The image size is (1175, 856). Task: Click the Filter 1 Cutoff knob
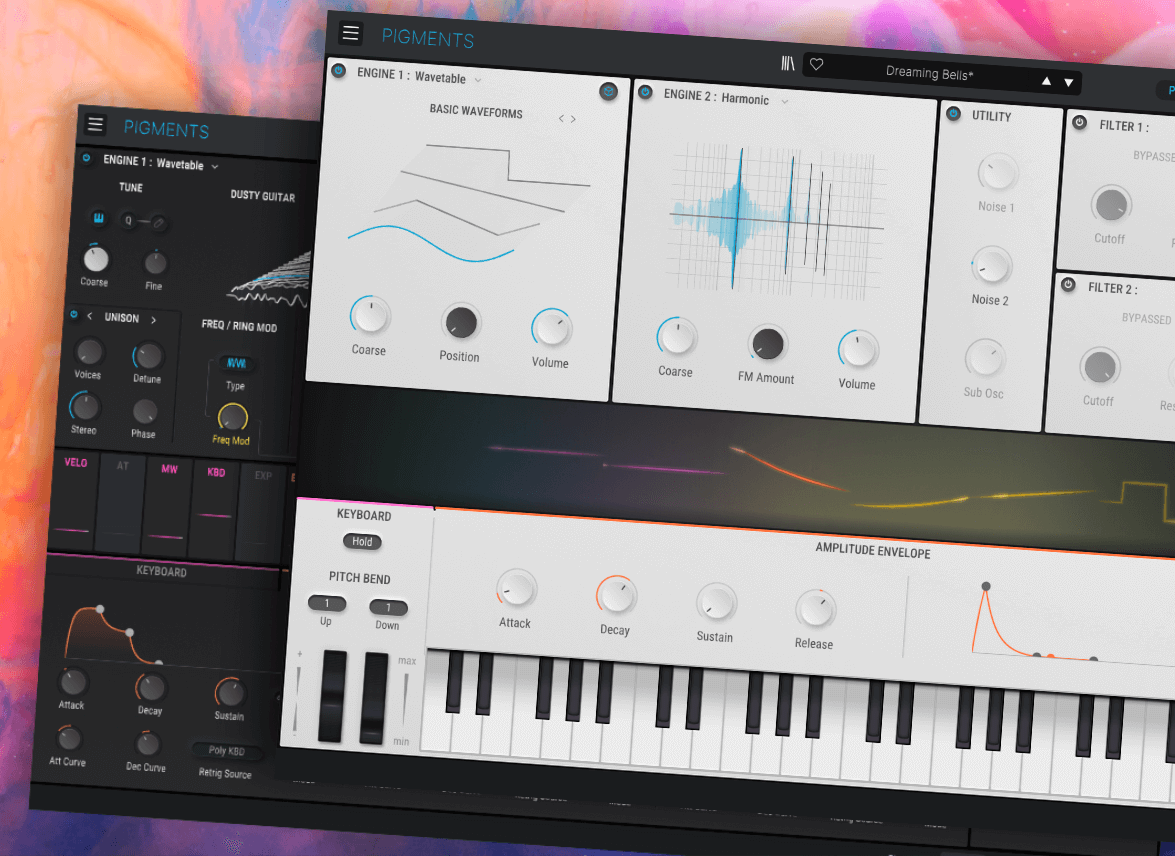point(1111,205)
